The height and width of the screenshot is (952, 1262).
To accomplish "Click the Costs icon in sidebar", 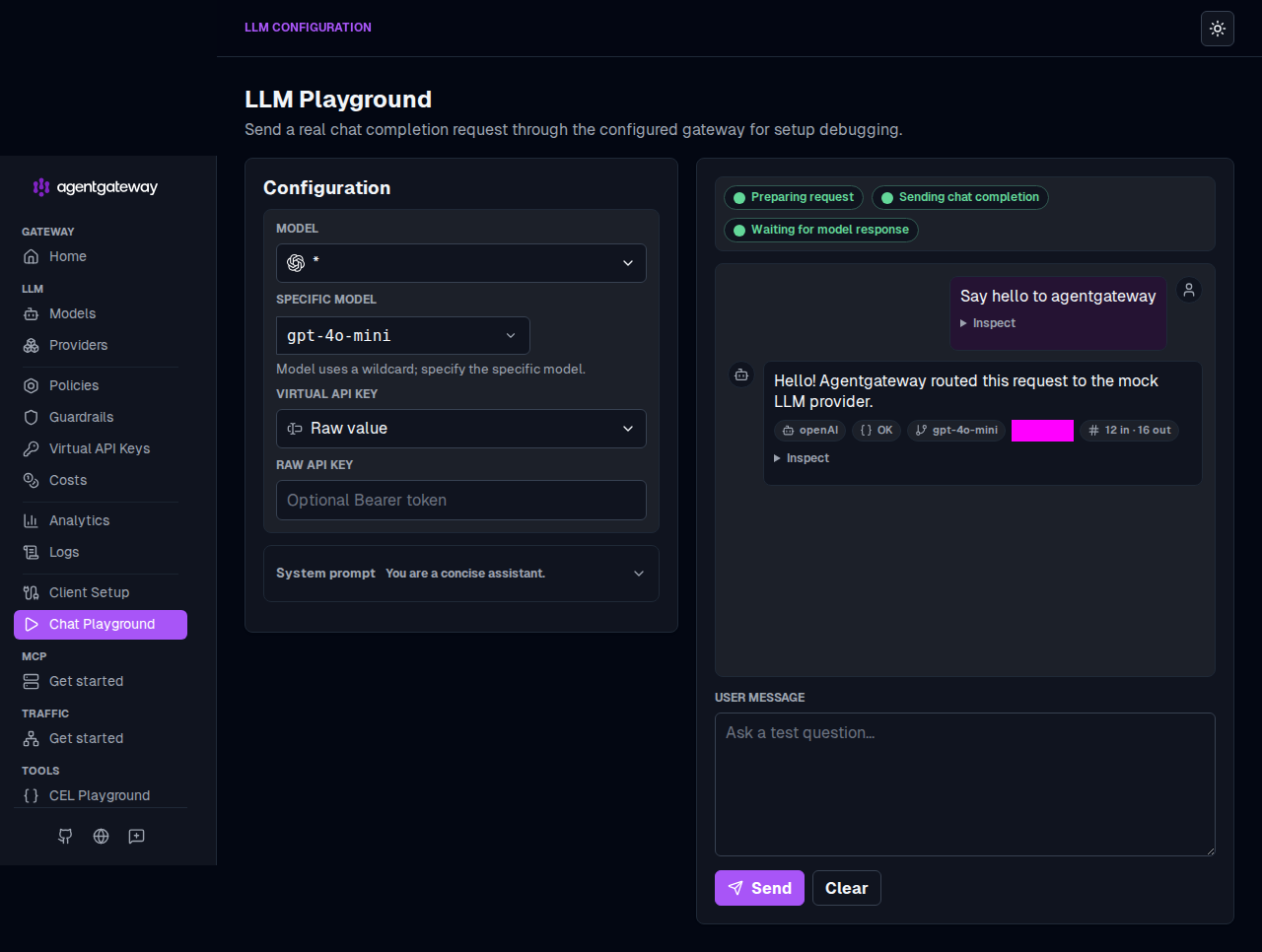I will (x=31, y=480).
